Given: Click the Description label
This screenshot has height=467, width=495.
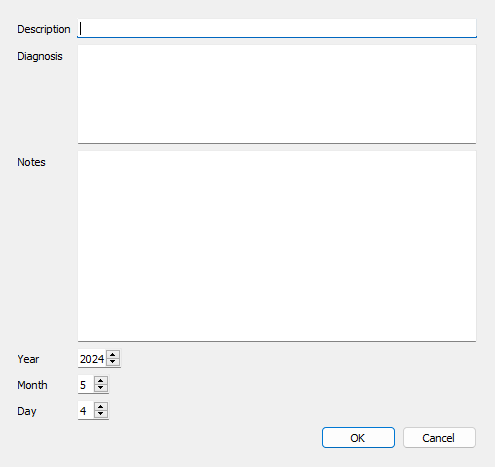Looking at the screenshot, I should coord(44,29).
